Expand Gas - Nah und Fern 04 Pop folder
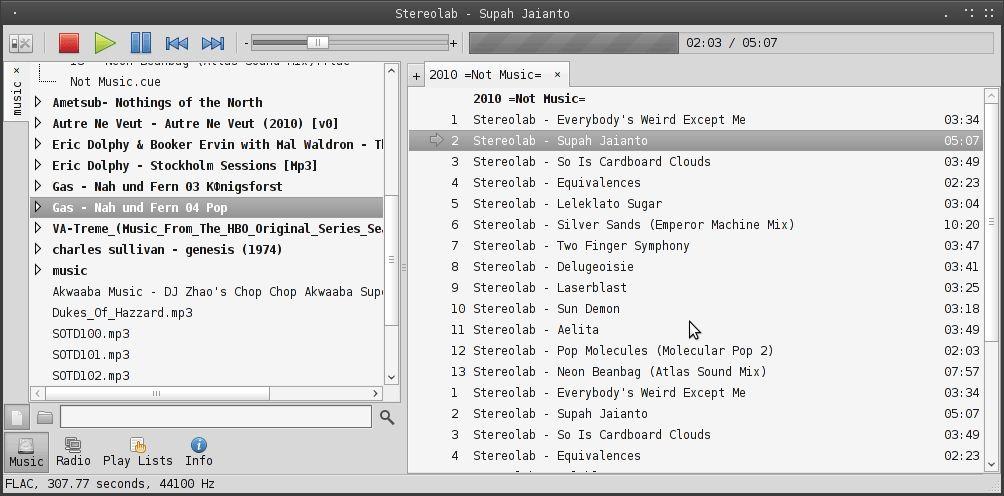The width and height of the screenshot is (1004, 496). point(38,207)
